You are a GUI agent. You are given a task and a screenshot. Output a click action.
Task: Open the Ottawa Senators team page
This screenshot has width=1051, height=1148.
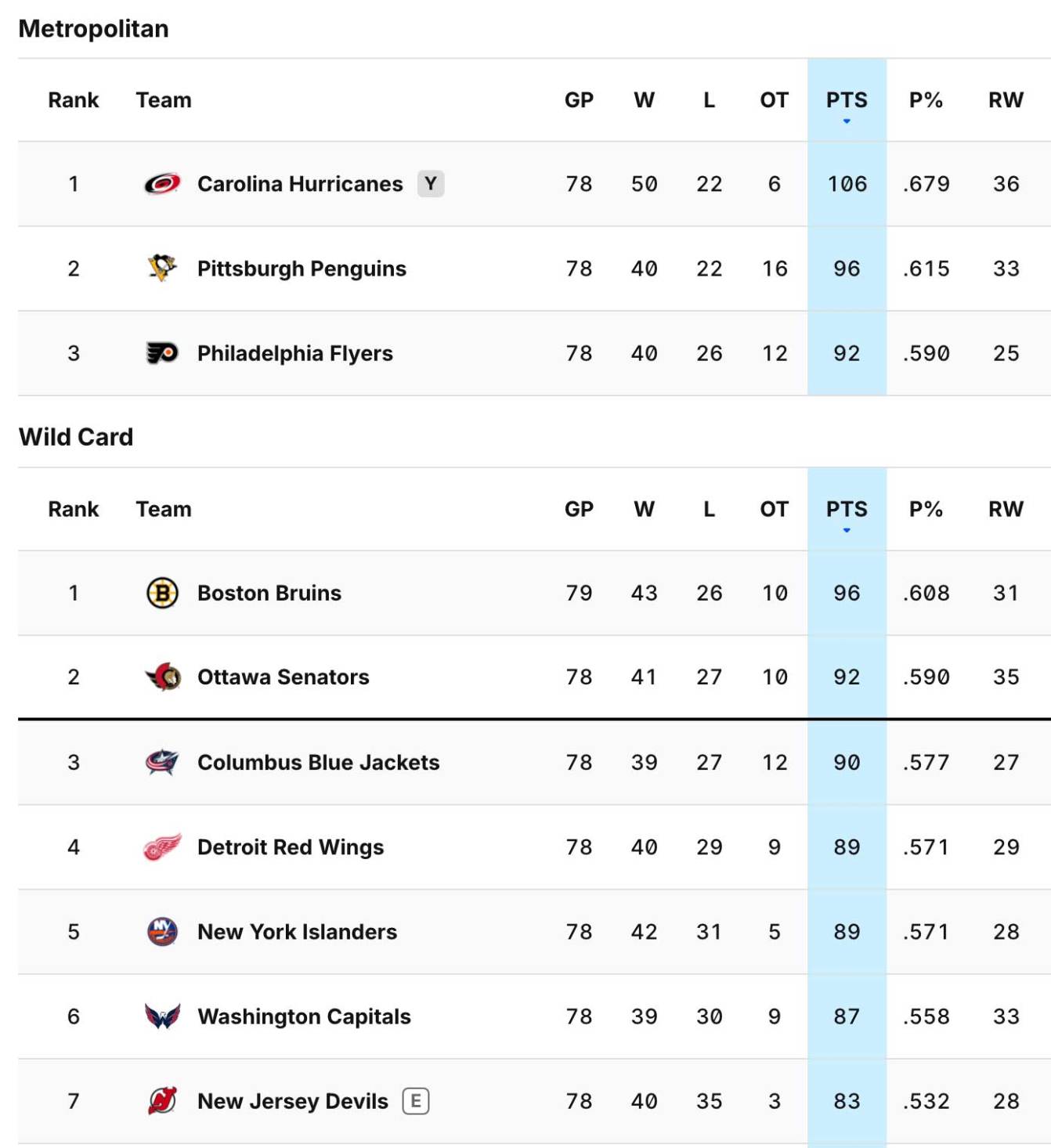pos(282,677)
